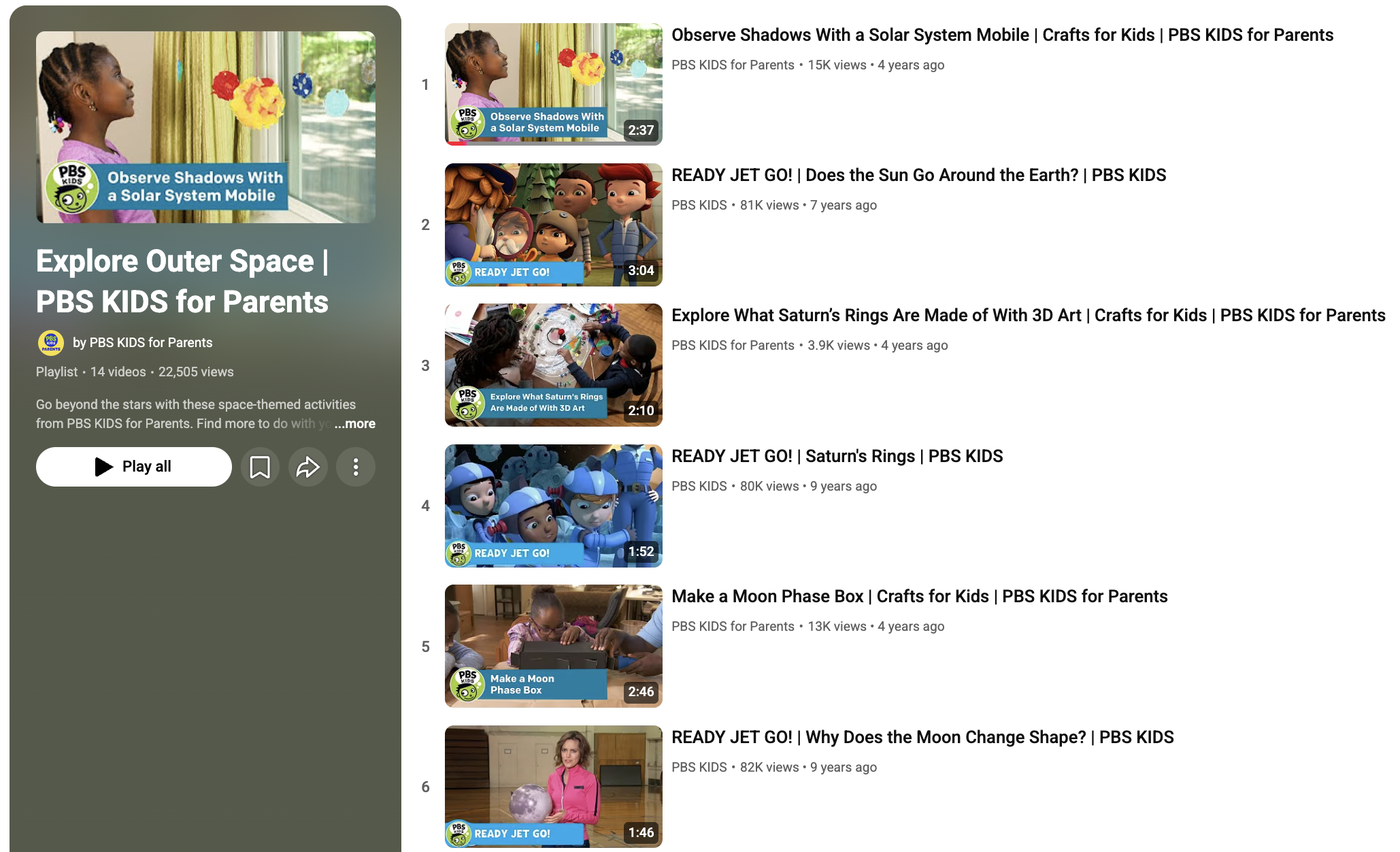The height and width of the screenshot is (852, 1400).
Task: Open the 3:04 Ready Jet Go thumbnail
Action: coord(553,225)
